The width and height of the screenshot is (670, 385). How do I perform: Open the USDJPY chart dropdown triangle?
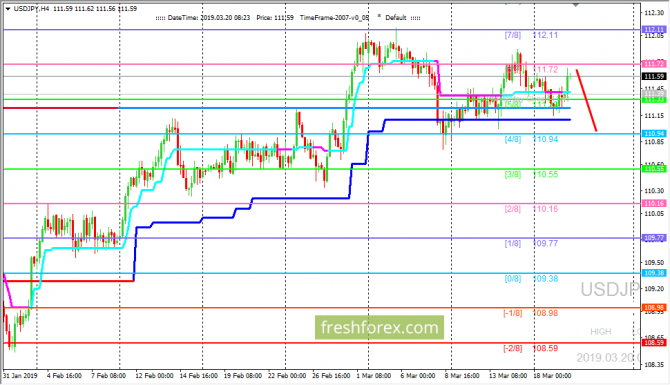[7, 9]
